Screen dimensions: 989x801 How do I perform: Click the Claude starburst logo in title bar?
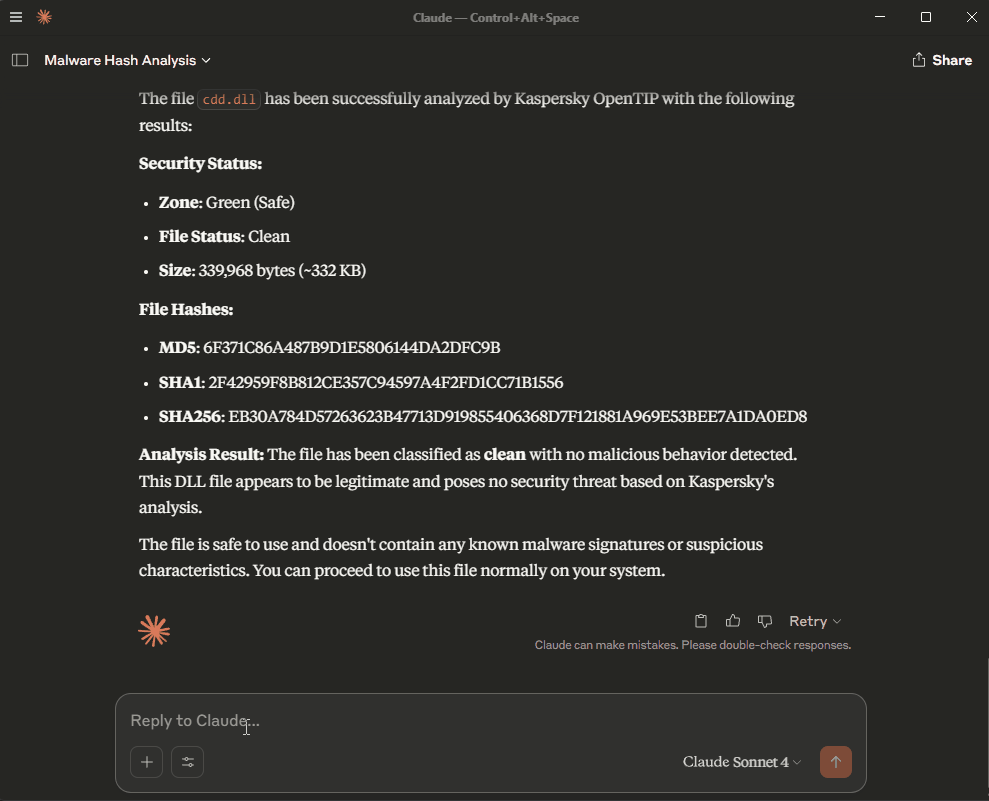click(x=44, y=17)
